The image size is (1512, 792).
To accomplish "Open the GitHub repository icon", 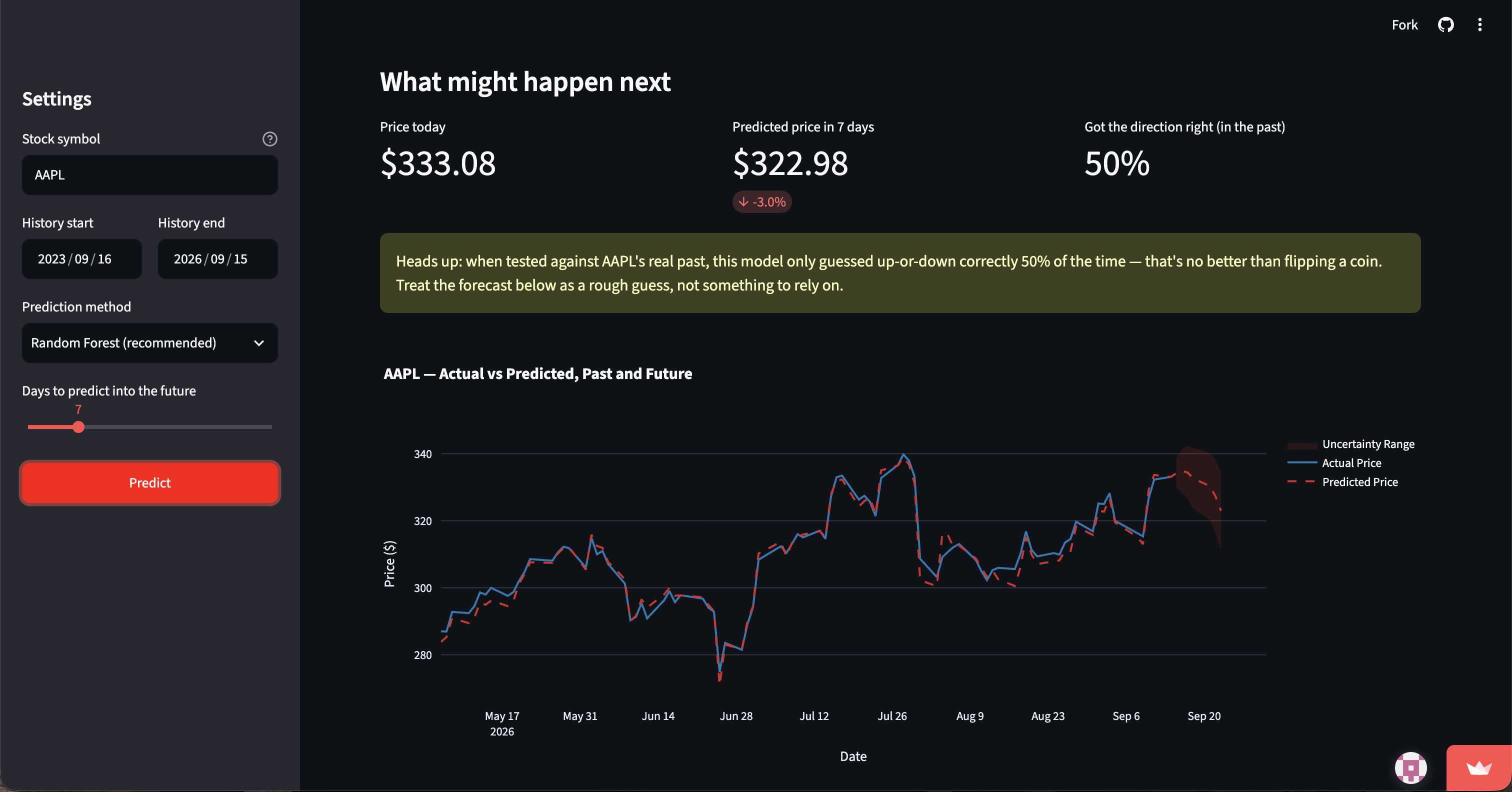I will [1445, 24].
